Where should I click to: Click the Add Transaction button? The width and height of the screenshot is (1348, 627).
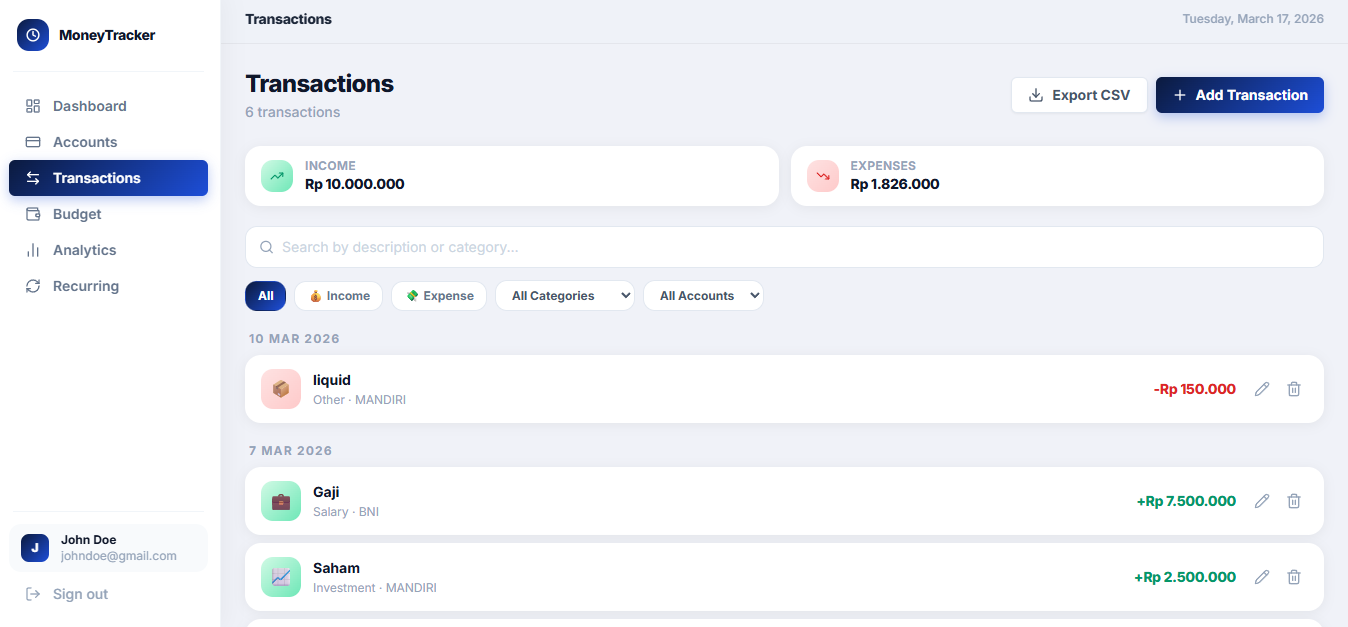tap(1240, 95)
